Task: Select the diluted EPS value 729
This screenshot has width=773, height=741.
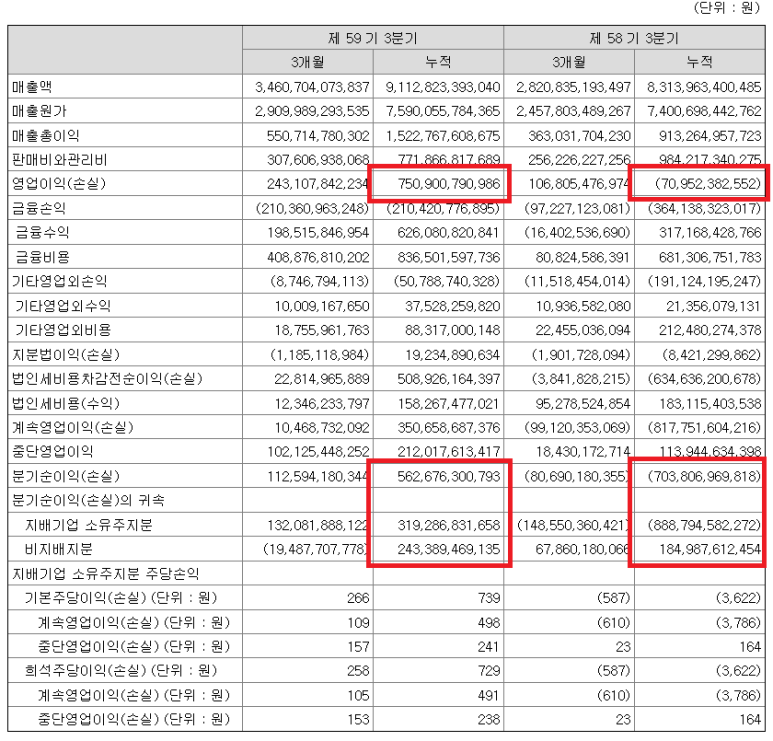Action: point(489,670)
